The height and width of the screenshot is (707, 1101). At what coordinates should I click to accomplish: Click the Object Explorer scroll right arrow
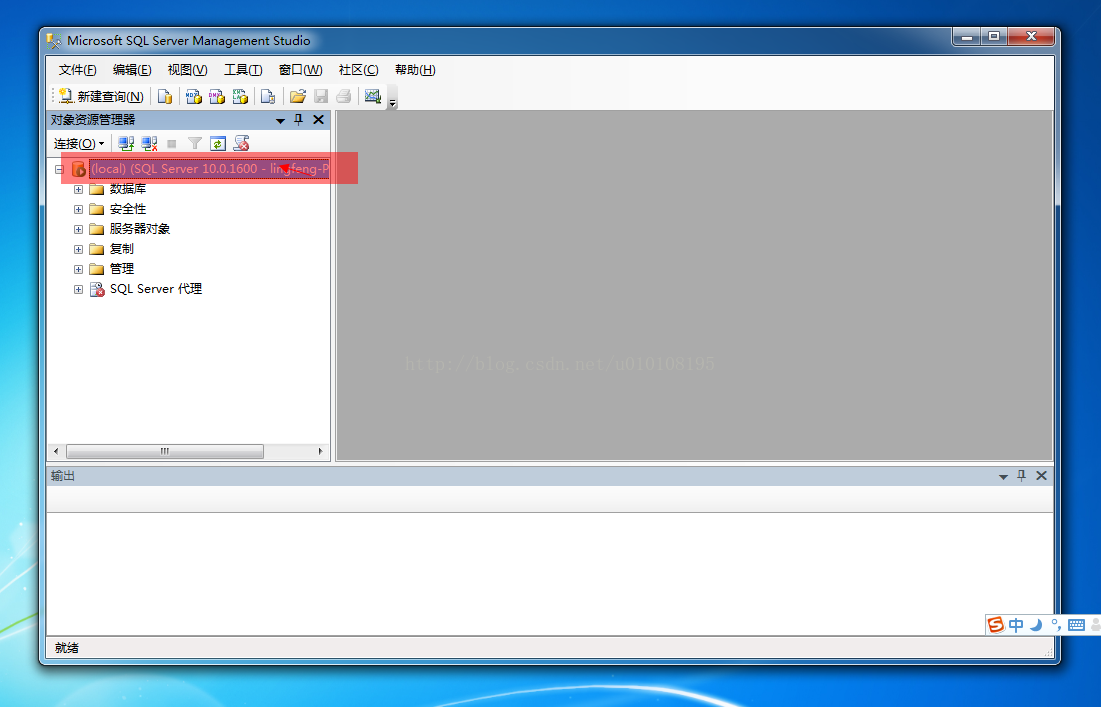pos(321,451)
